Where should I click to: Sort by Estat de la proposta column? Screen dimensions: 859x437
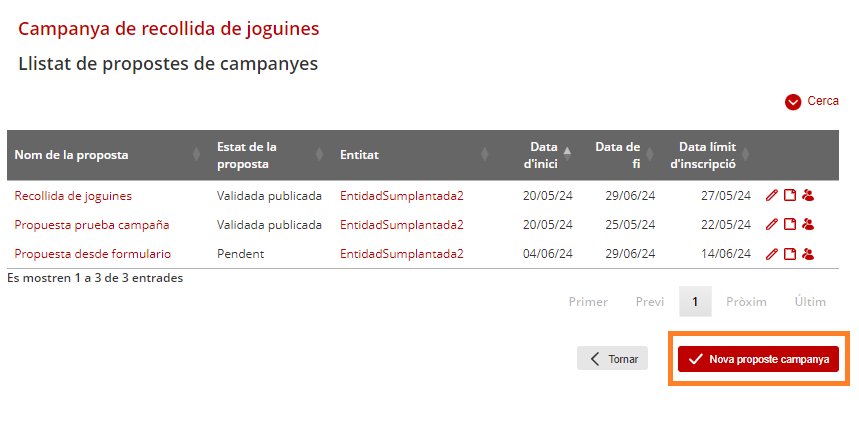click(271, 155)
